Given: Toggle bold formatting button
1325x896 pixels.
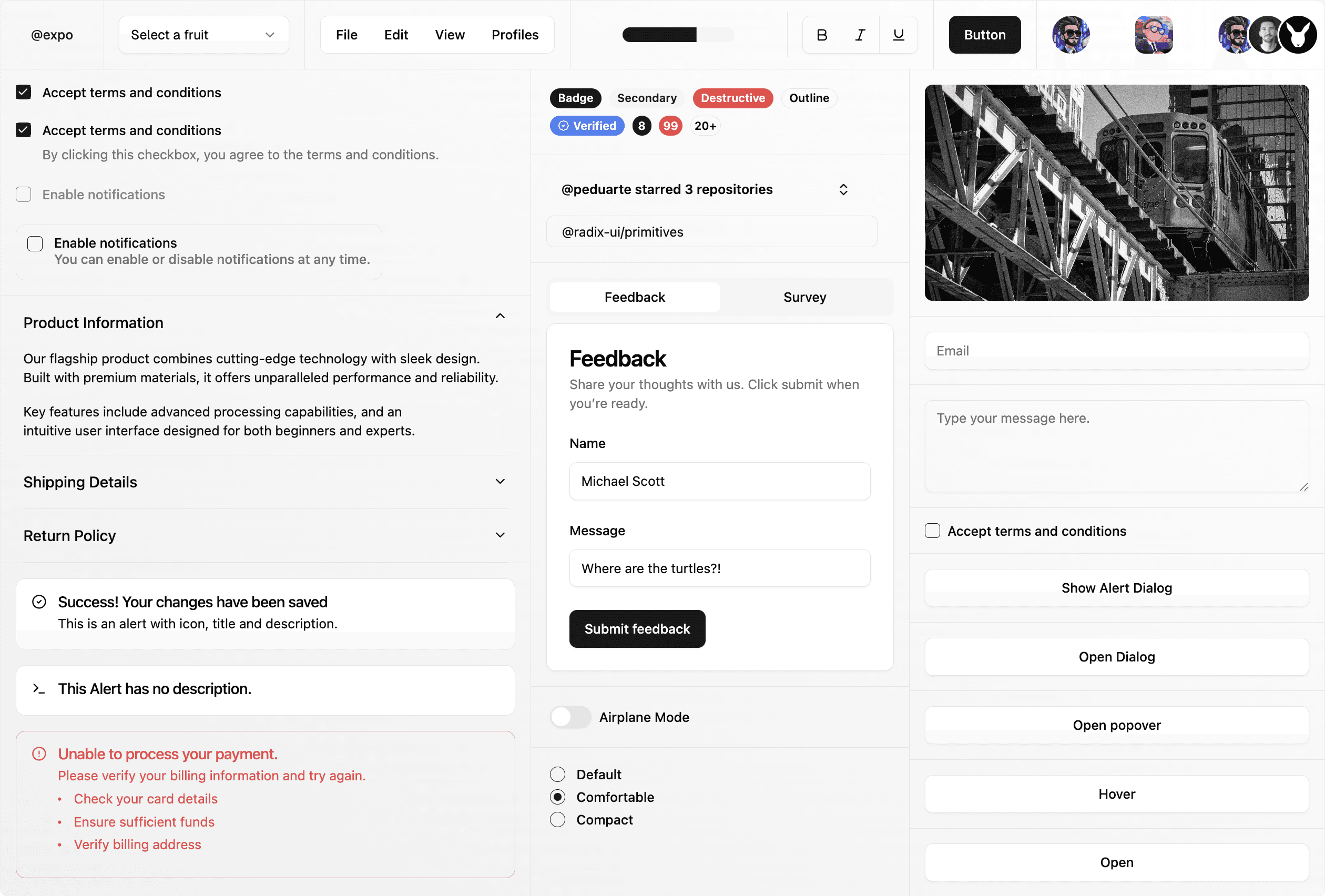Looking at the screenshot, I should point(822,35).
